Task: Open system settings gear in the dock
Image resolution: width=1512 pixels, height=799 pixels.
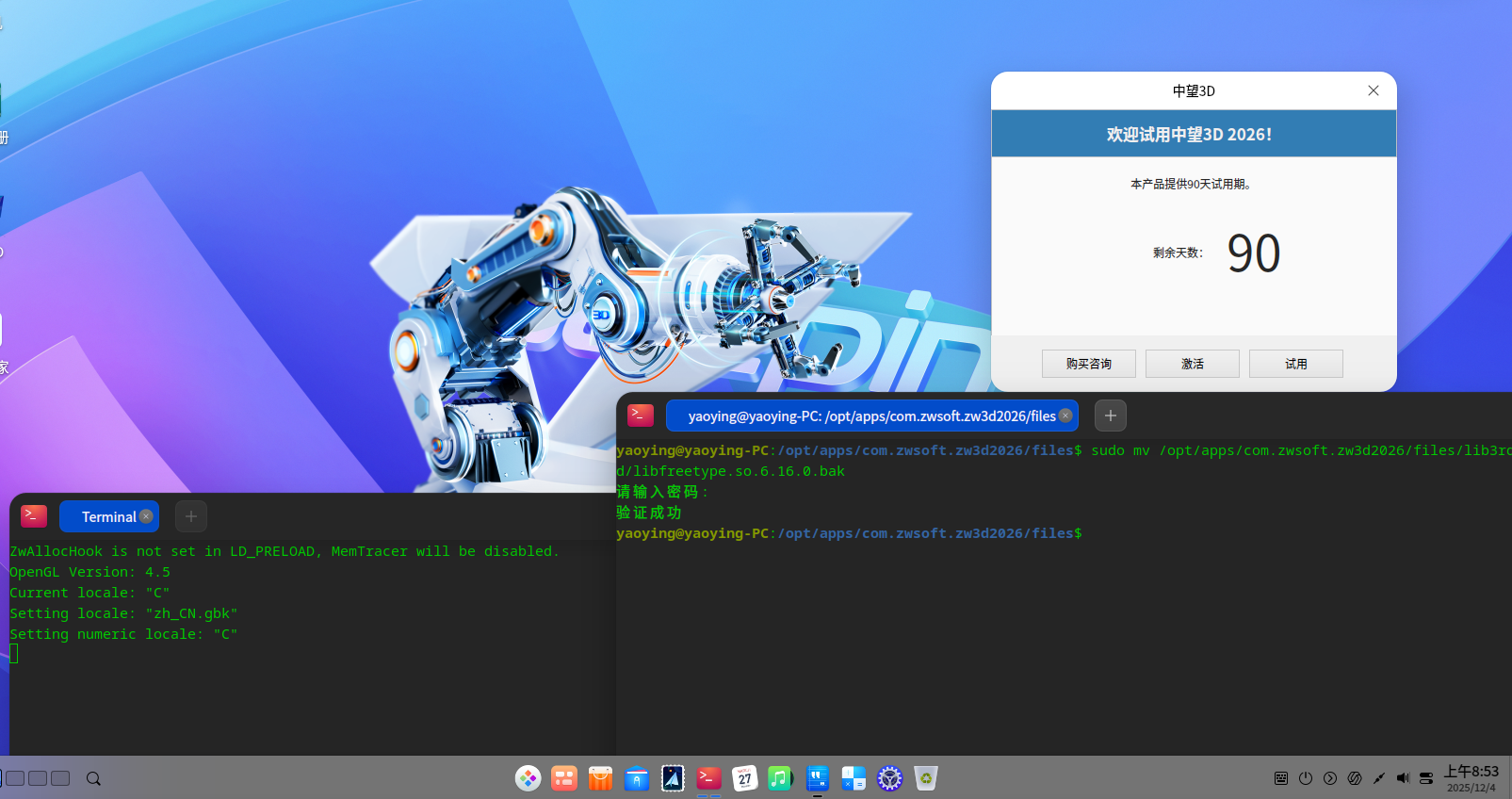Action: 889,778
